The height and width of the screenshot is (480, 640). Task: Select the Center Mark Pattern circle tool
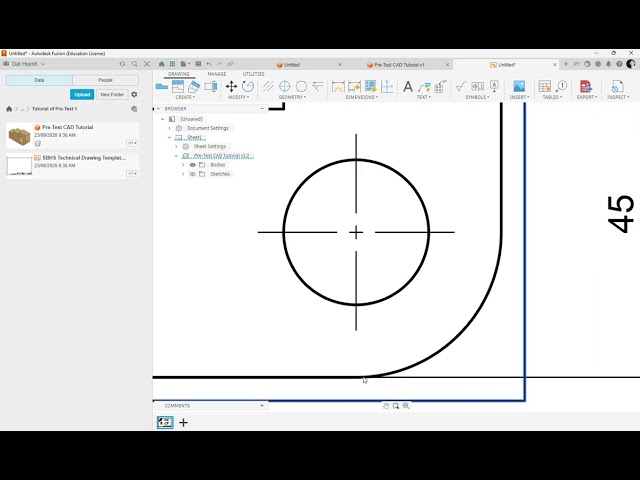(x=301, y=86)
